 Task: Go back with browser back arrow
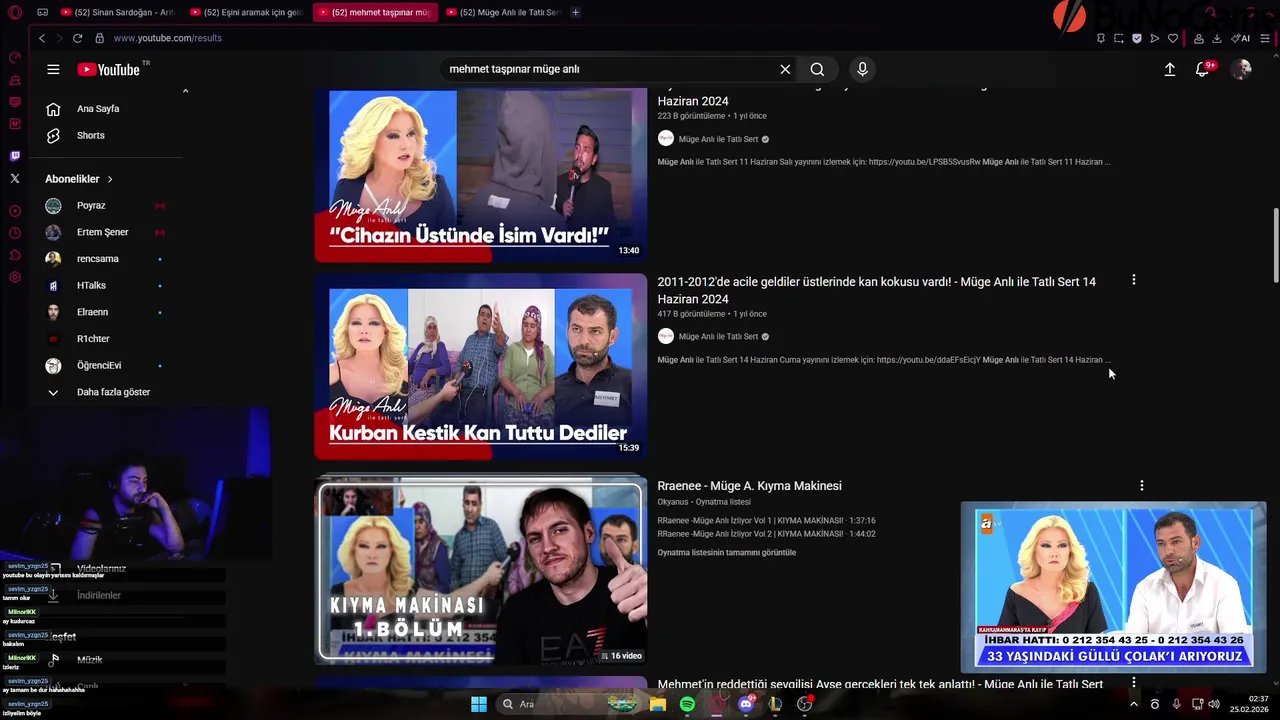coord(41,38)
